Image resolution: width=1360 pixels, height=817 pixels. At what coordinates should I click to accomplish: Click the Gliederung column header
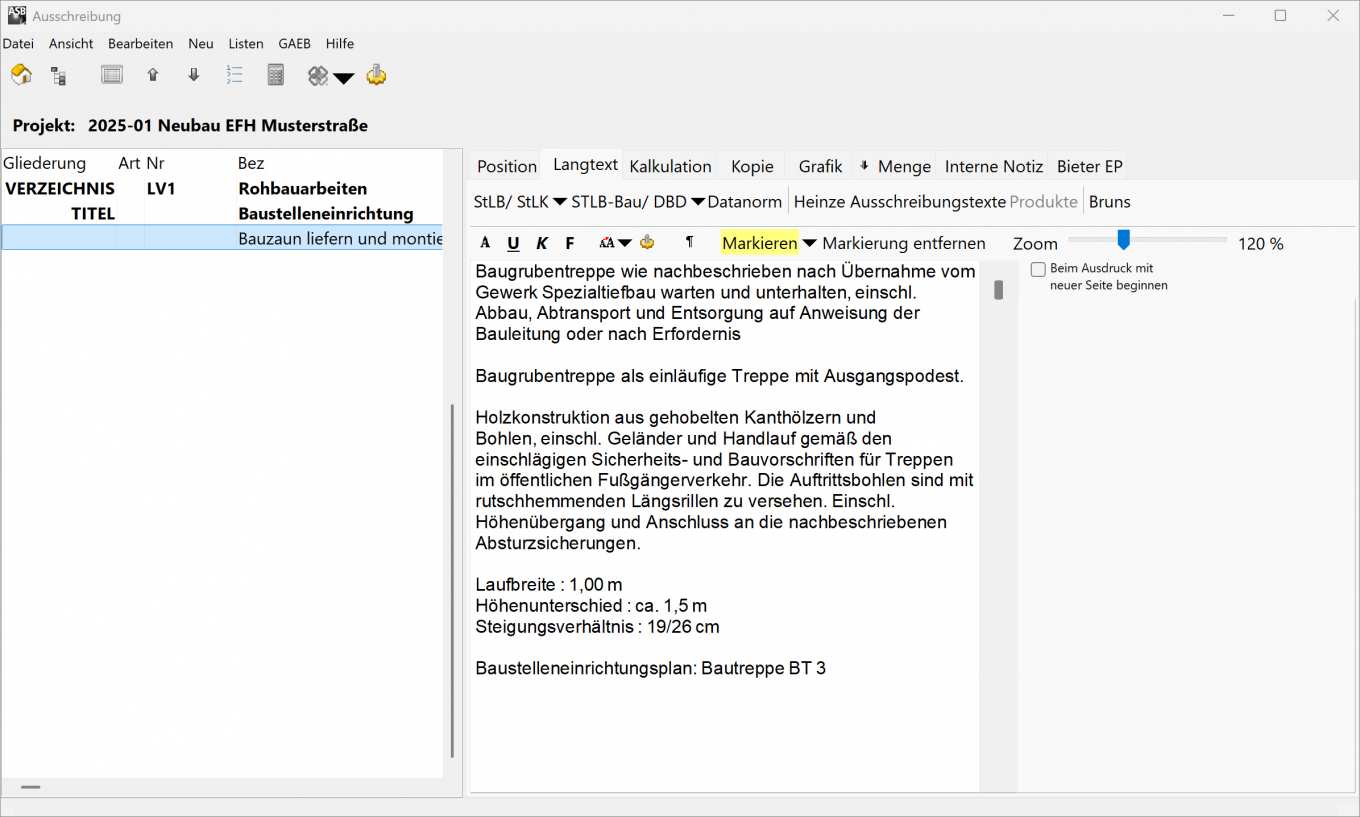click(45, 163)
